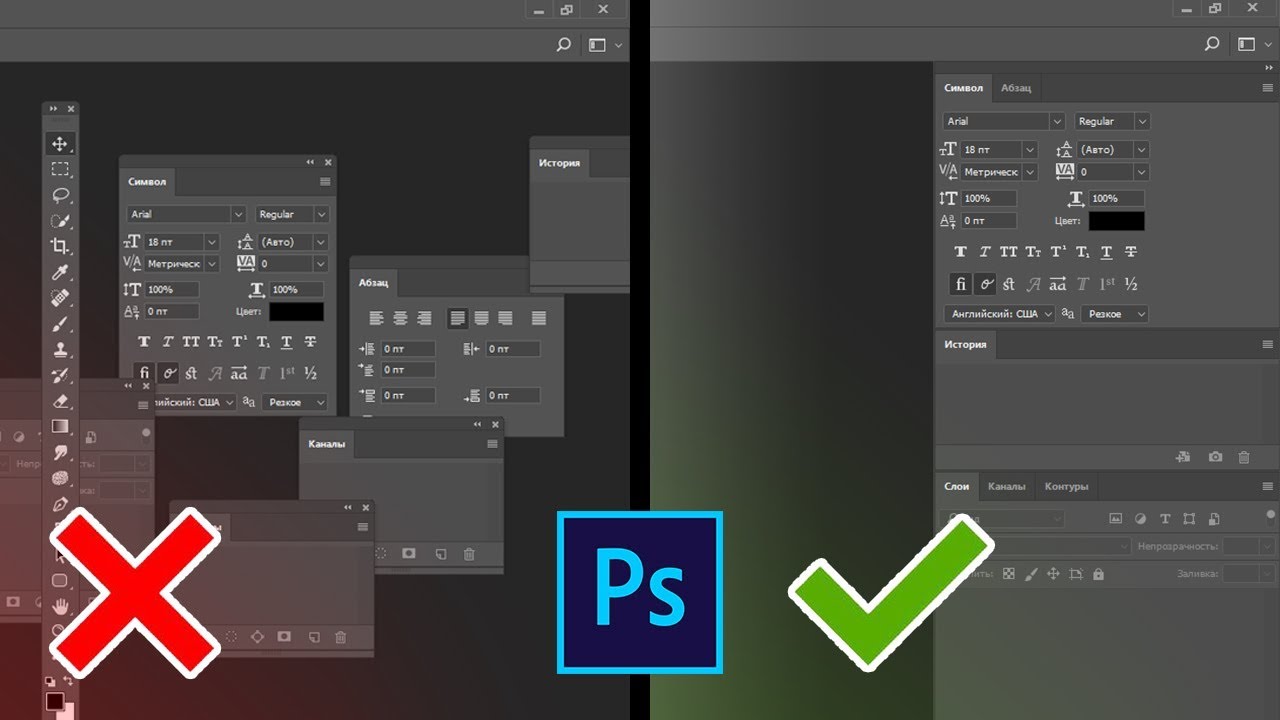Open floating Символ panel flyout menu
The width and height of the screenshot is (1280, 720).
click(x=325, y=182)
